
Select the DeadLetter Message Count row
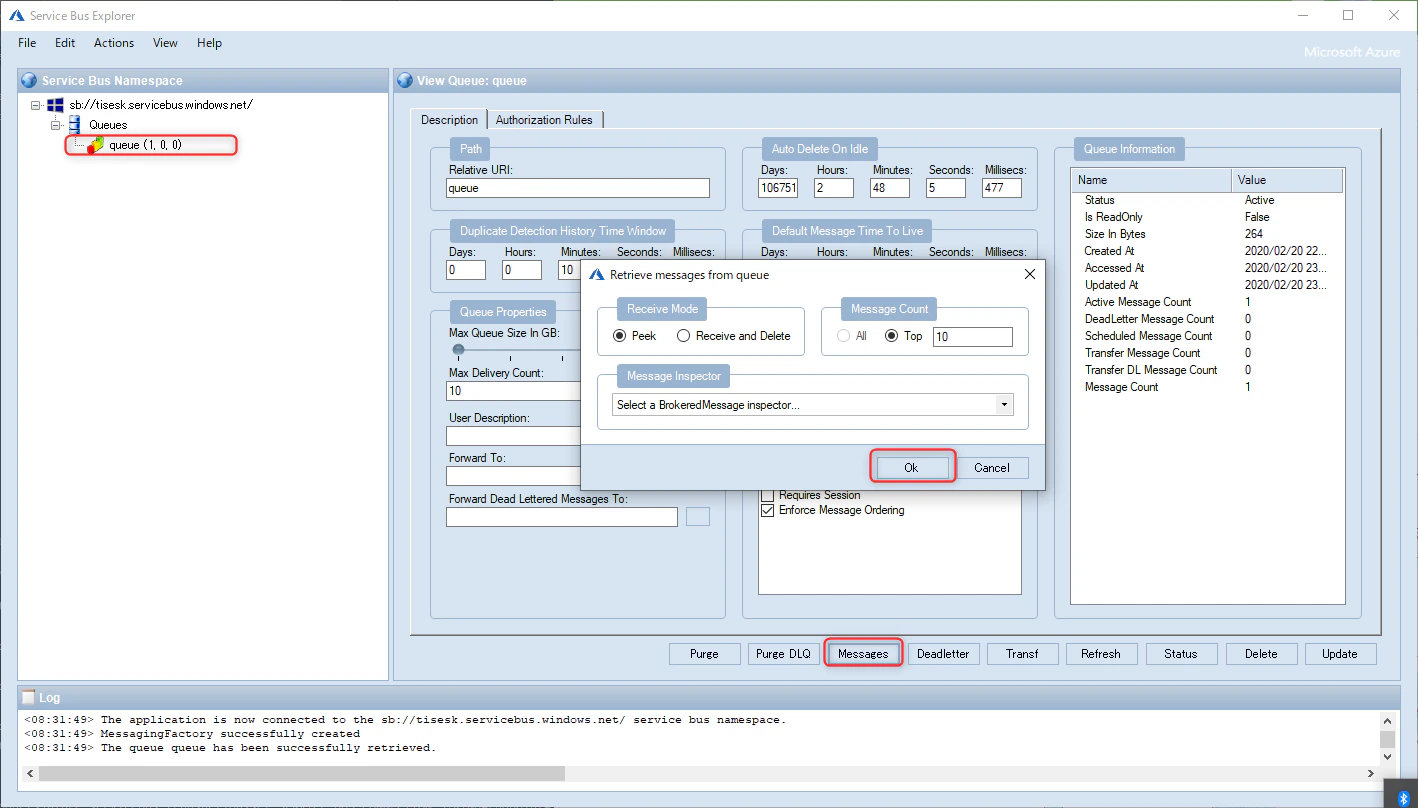click(x=1207, y=319)
